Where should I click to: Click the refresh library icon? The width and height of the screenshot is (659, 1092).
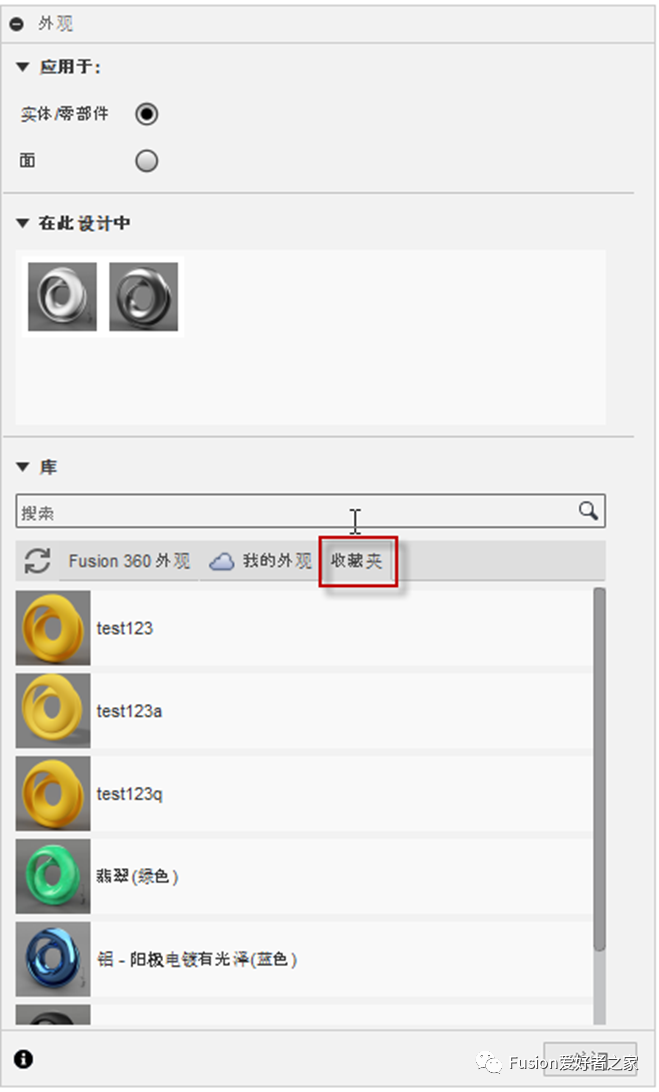pyautogui.click(x=37, y=561)
